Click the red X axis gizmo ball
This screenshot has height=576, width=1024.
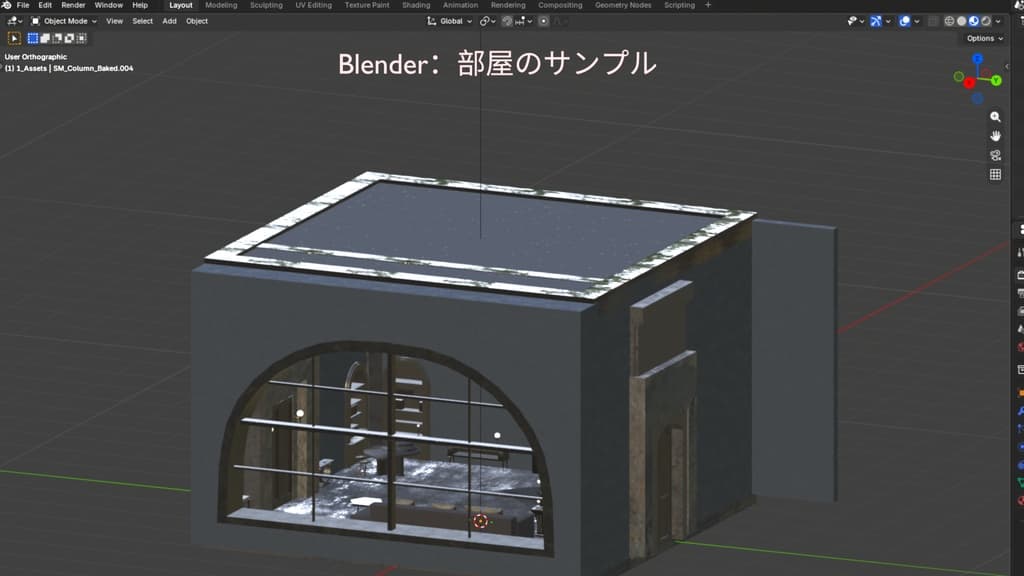coord(969,83)
